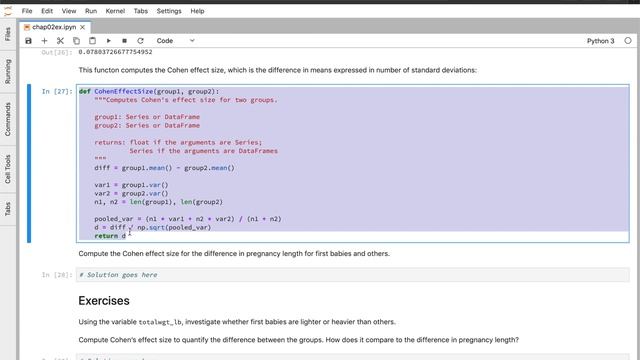Save the notebook with the disk icon
The height and width of the screenshot is (360, 640).
coord(28,41)
